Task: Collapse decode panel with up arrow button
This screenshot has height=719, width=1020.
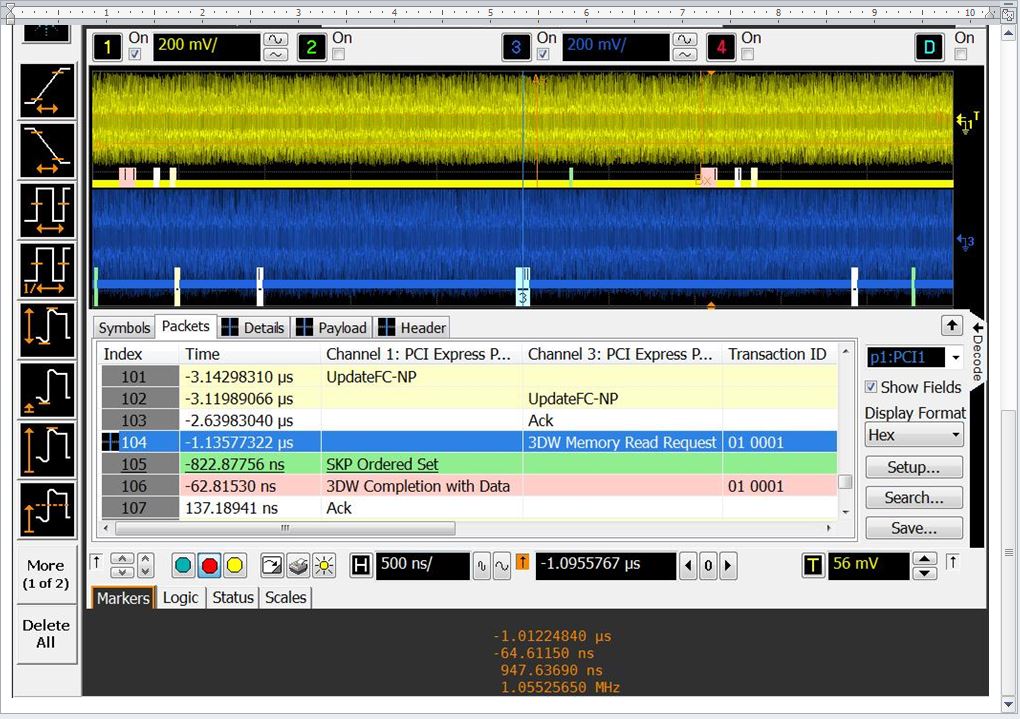Action: pyautogui.click(x=952, y=325)
